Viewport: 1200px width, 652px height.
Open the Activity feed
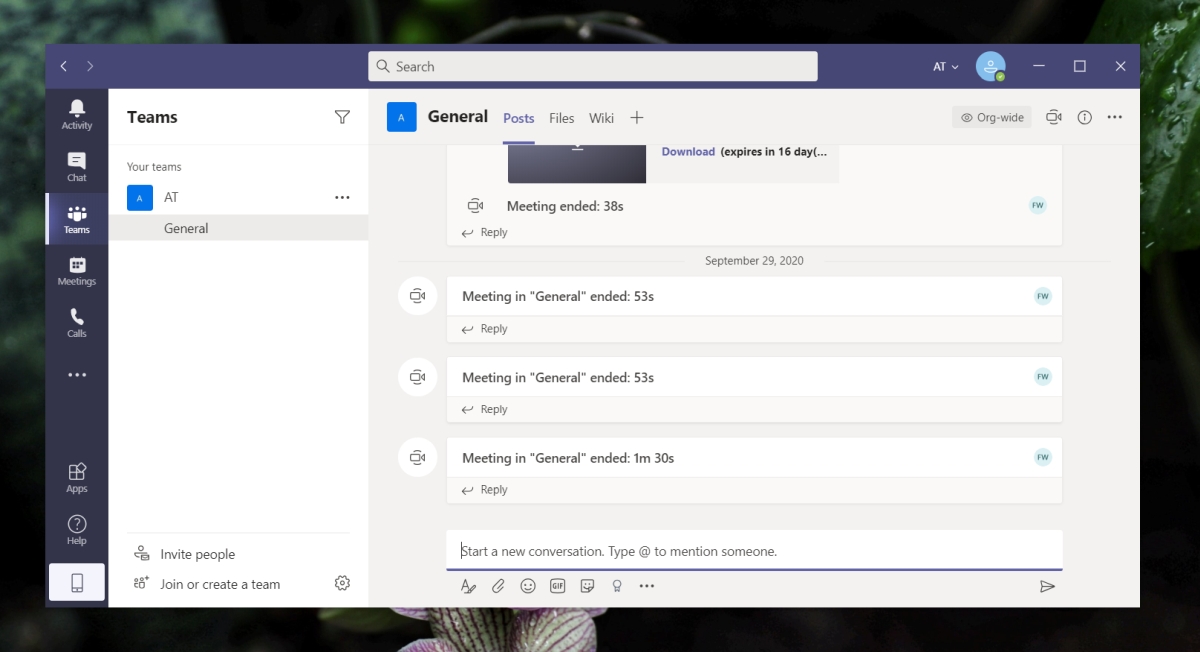point(77,113)
